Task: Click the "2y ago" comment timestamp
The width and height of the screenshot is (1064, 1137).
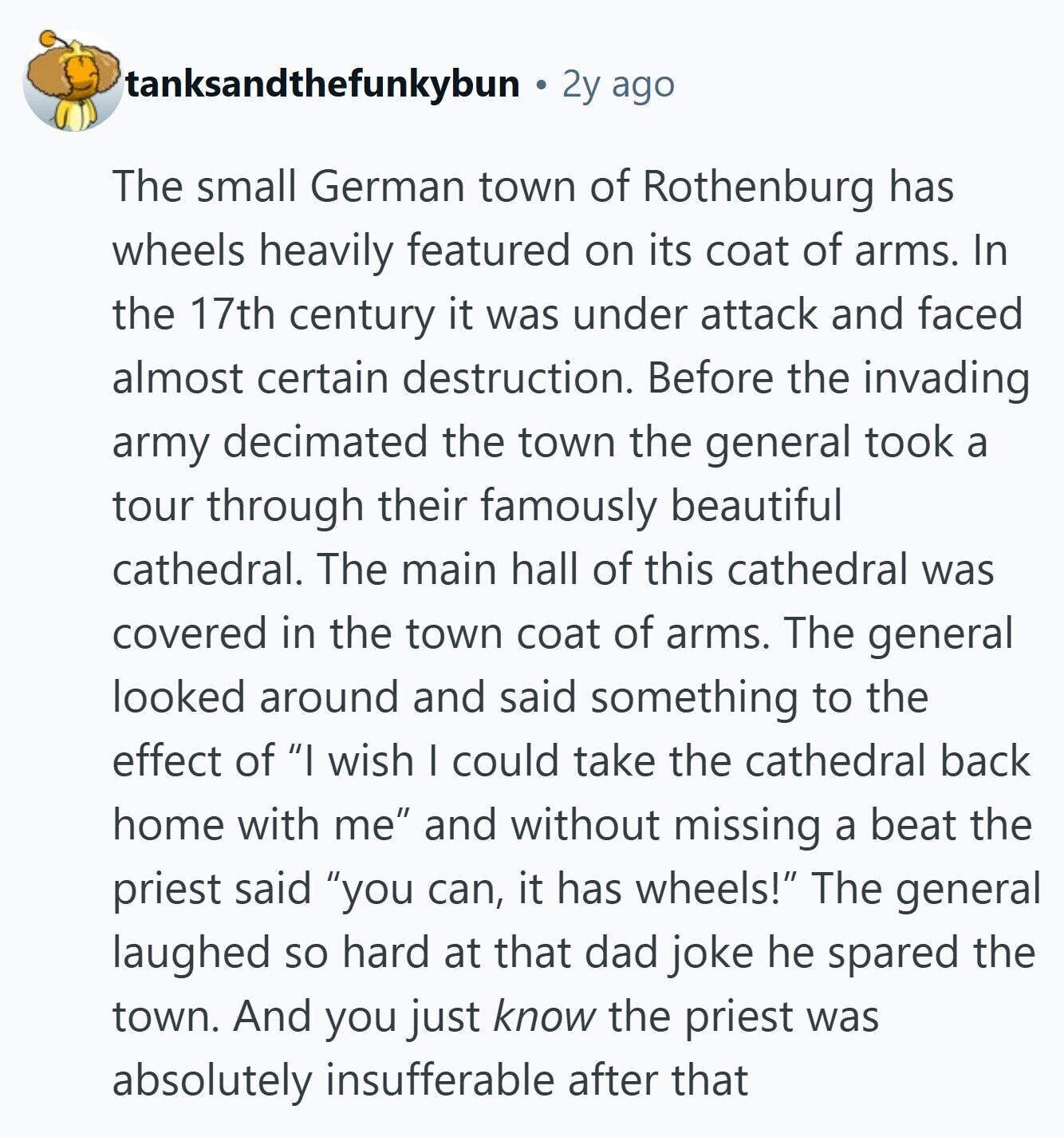Action: tap(618, 83)
